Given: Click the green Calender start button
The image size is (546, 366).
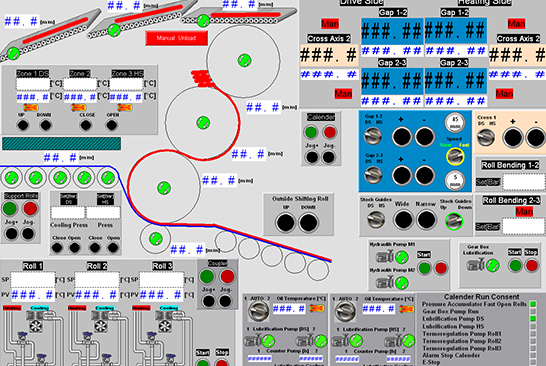Looking at the screenshot, I should click(311, 132).
